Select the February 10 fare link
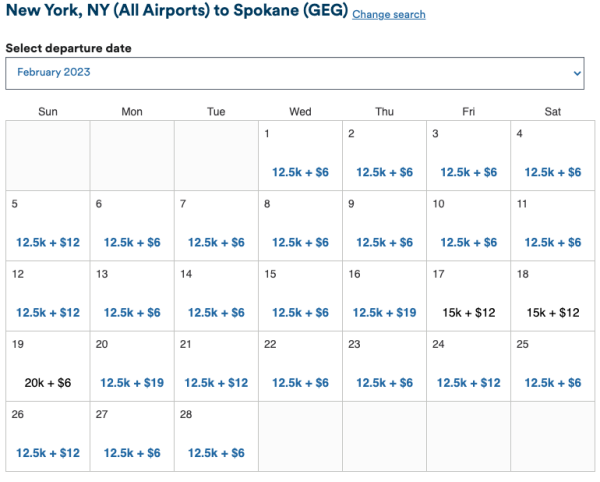 pos(469,242)
